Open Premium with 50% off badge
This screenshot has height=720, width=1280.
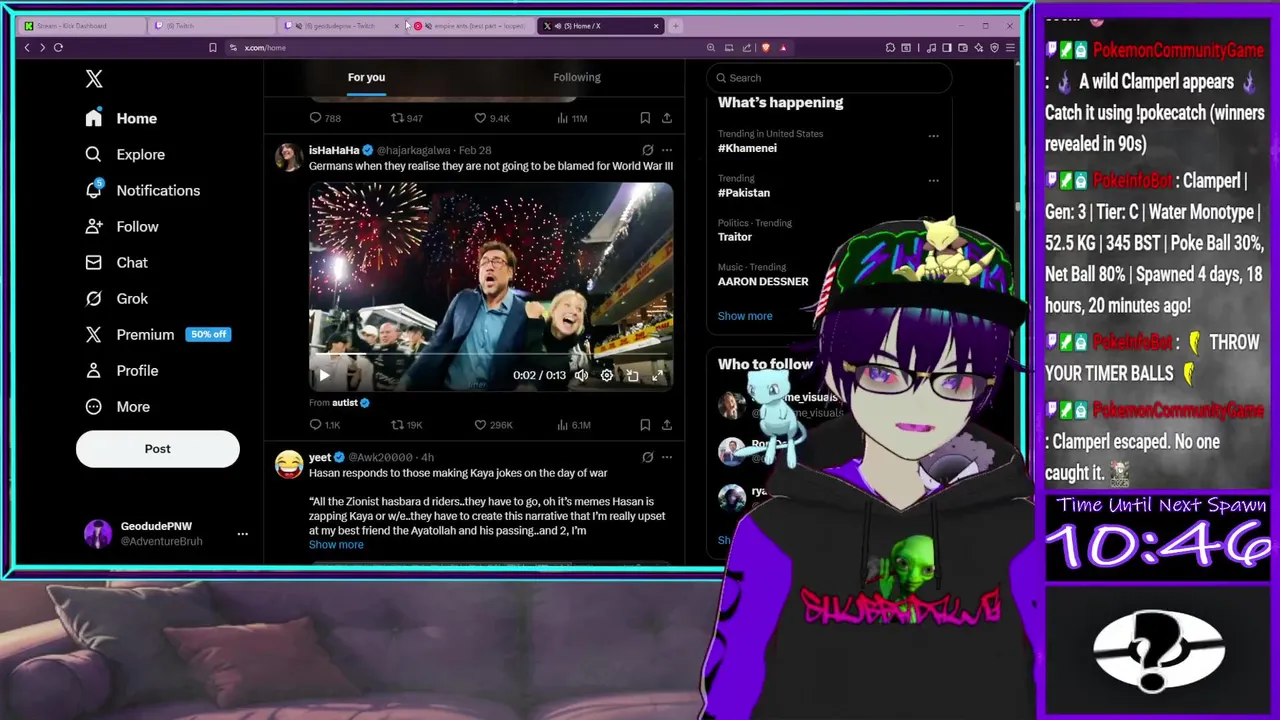pyautogui.click(x=158, y=334)
